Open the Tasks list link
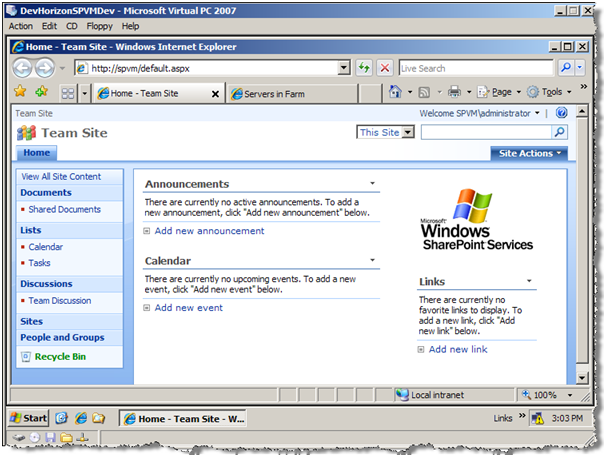Screen dimensions: 606x457 (39, 263)
